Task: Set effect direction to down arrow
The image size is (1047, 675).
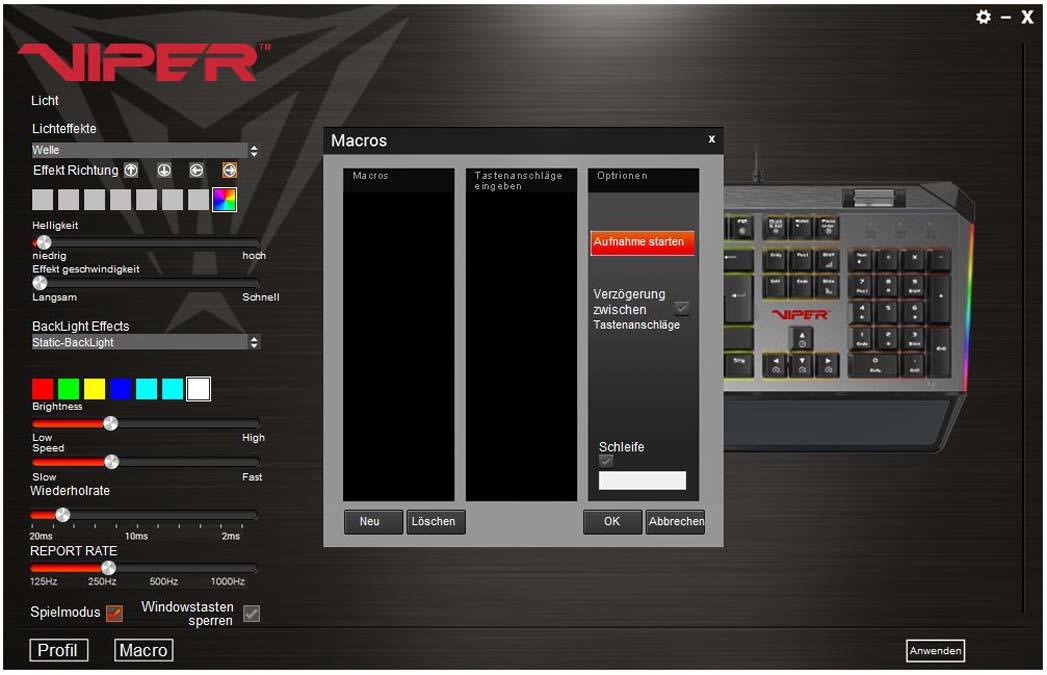Action: (x=164, y=170)
